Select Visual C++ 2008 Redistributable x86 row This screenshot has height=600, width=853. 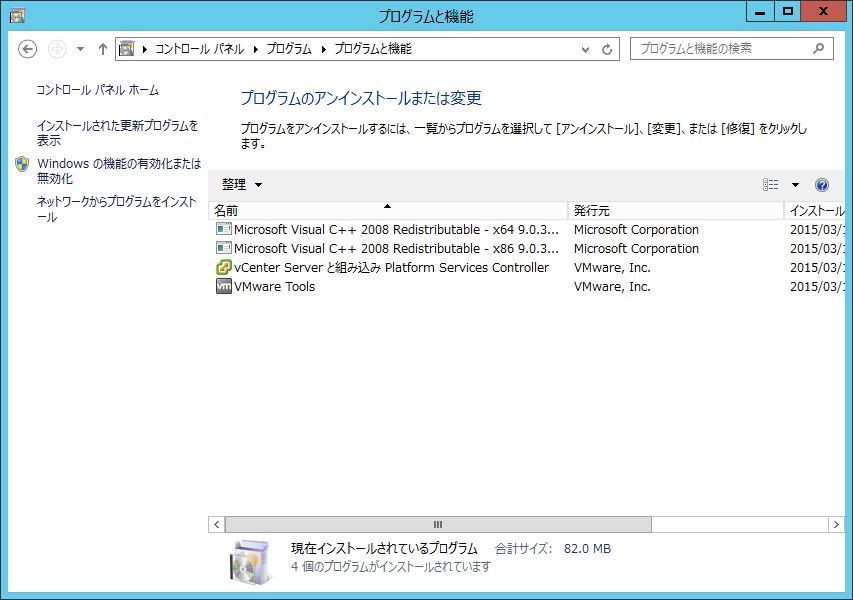click(527, 249)
